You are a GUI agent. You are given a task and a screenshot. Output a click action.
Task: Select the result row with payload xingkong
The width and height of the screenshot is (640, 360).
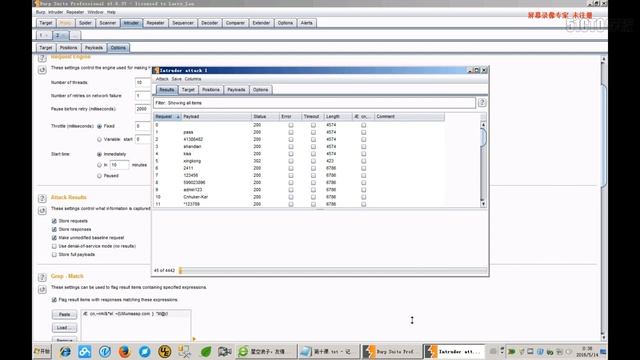tap(299, 161)
